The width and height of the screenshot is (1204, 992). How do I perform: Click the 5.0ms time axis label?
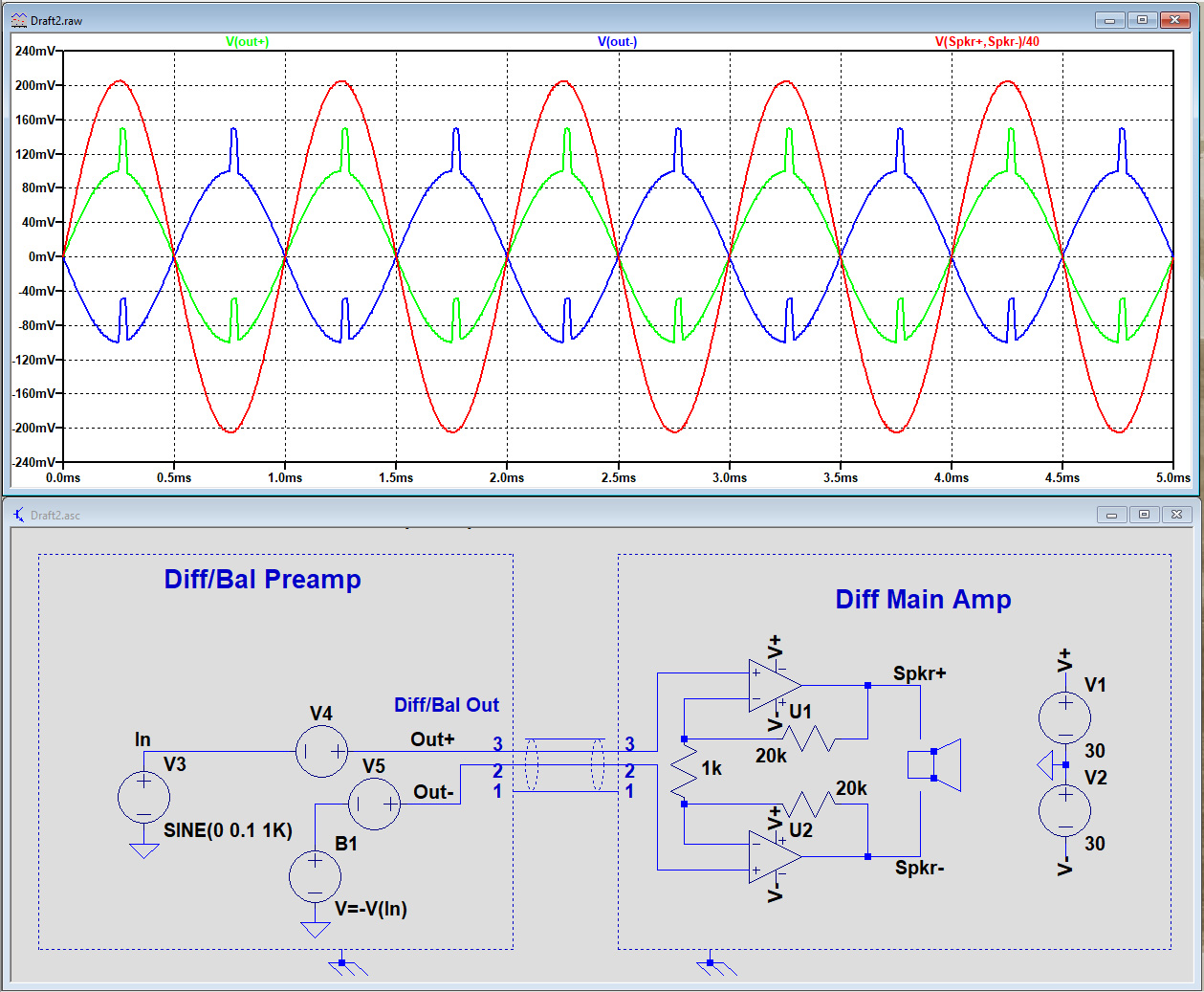click(1173, 477)
